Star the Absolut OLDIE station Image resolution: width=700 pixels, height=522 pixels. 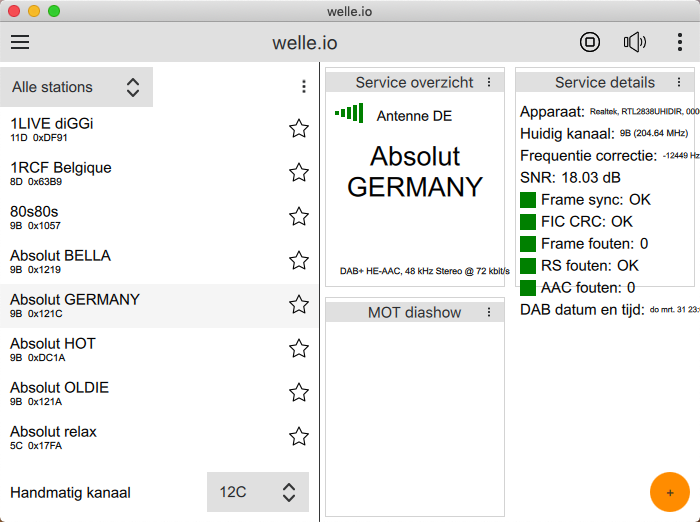(299, 393)
